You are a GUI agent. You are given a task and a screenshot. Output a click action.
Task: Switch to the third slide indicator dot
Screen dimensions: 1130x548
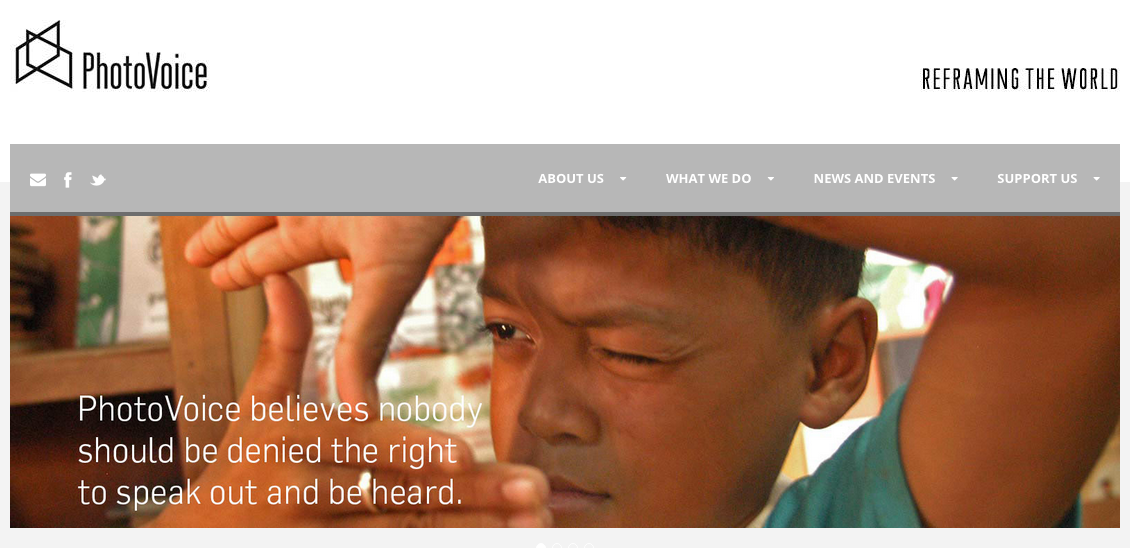[573, 546]
